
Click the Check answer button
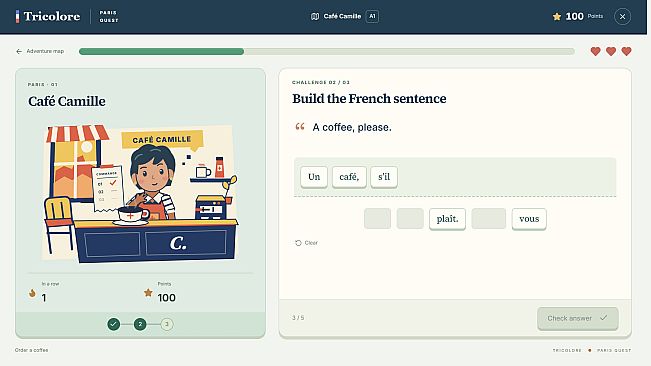(578, 318)
